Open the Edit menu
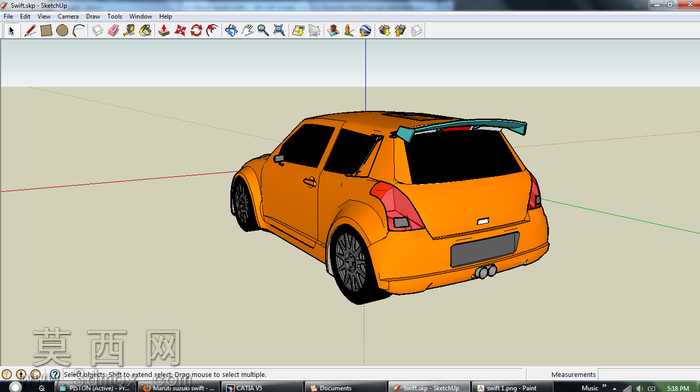Viewport: 700px width, 392px height. pos(25,17)
